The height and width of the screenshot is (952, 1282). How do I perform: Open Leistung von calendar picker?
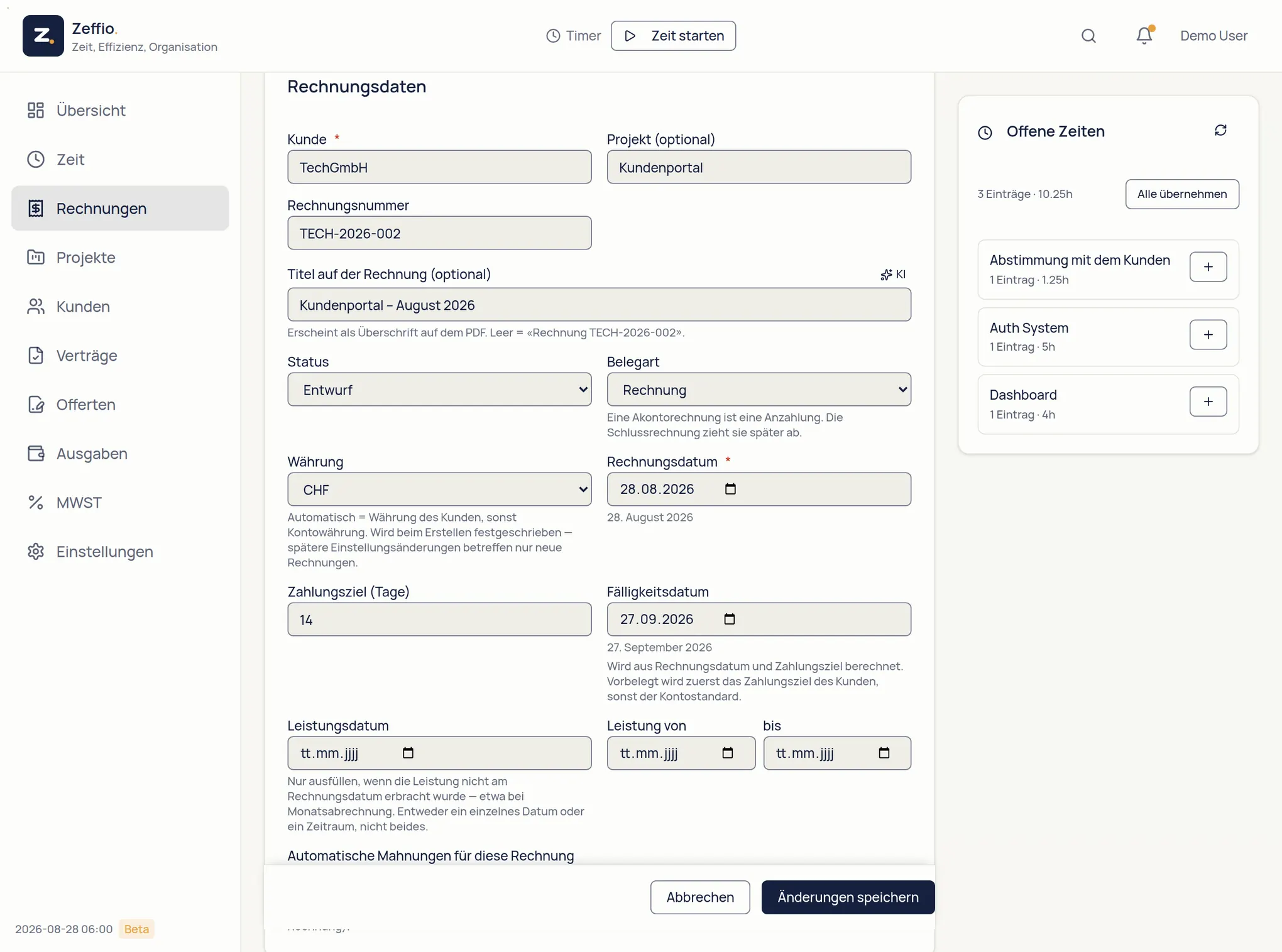(x=728, y=753)
